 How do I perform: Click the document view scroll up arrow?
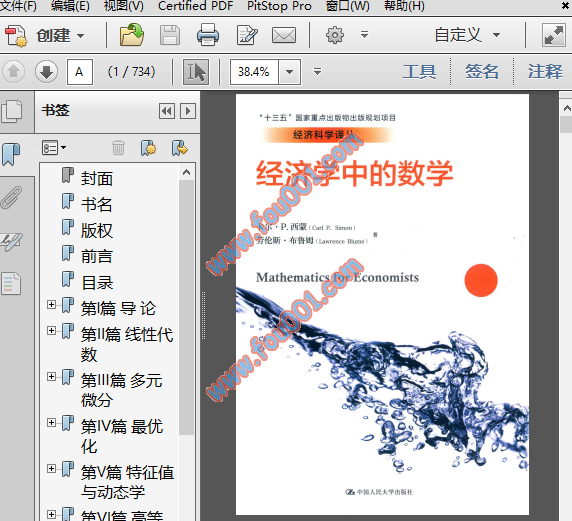566,108
